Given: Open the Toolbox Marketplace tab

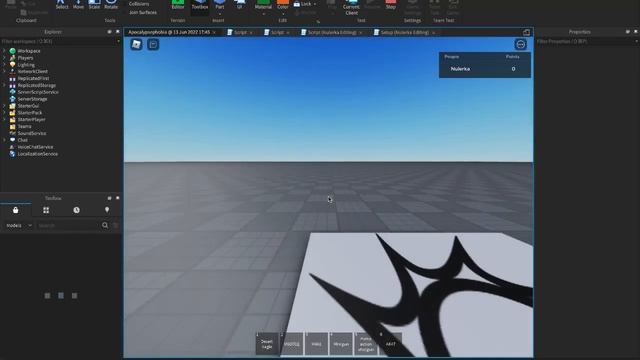Looking at the screenshot, I should coord(16,210).
